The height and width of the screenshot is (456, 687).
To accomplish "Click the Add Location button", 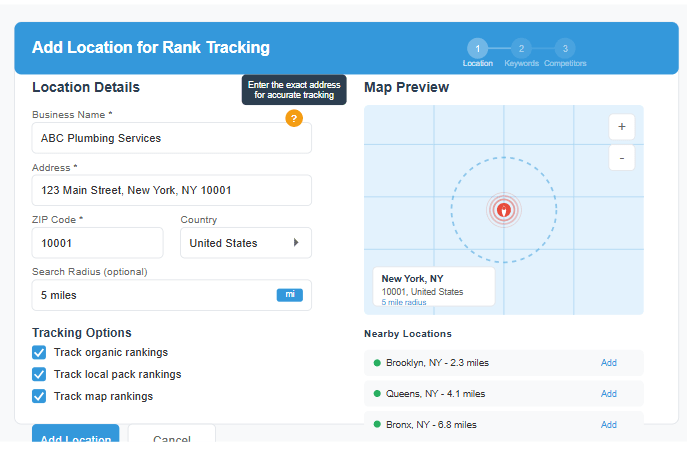I will point(75,438).
